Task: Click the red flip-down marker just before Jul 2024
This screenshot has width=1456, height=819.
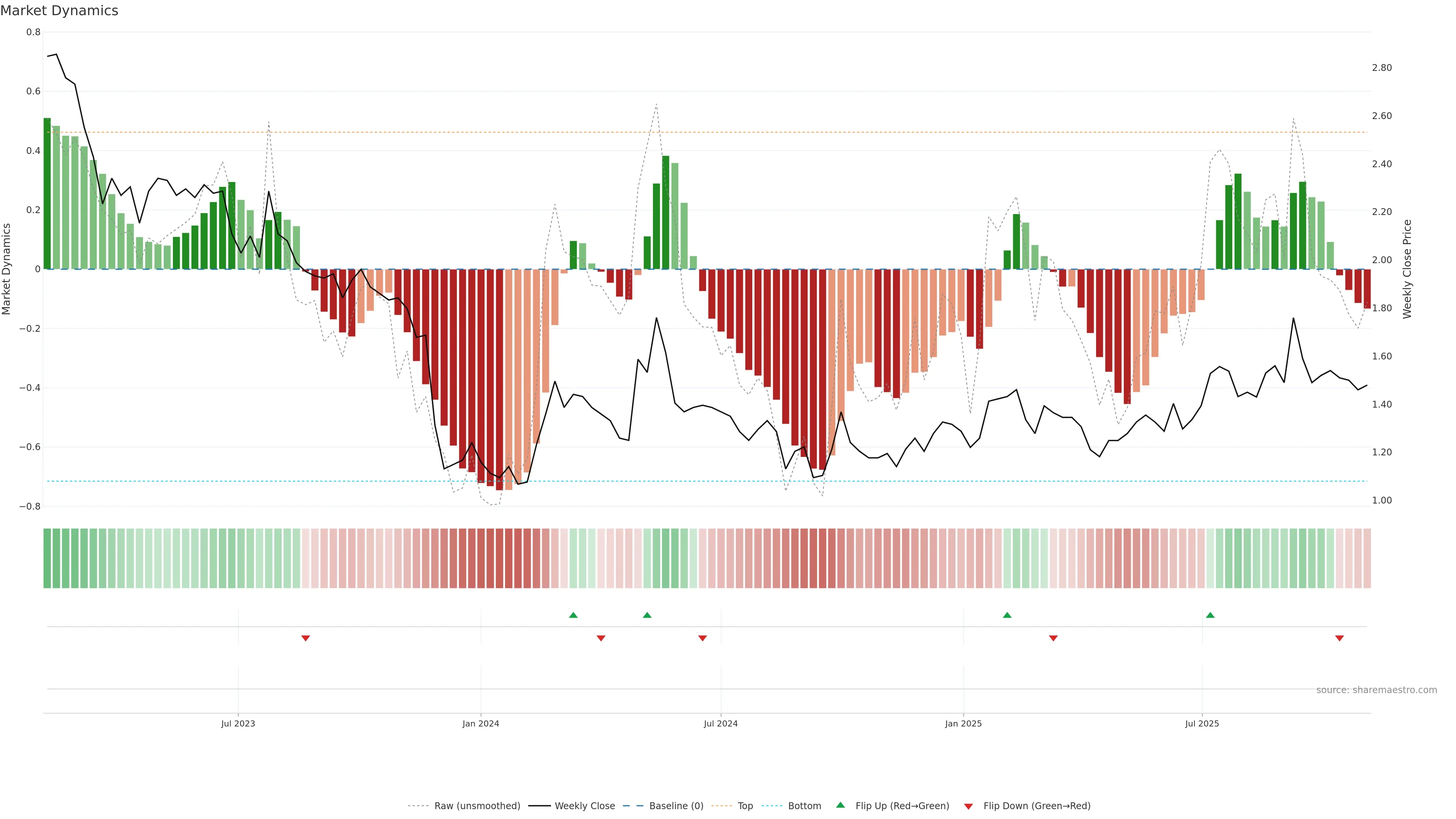Action: [703, 638]
